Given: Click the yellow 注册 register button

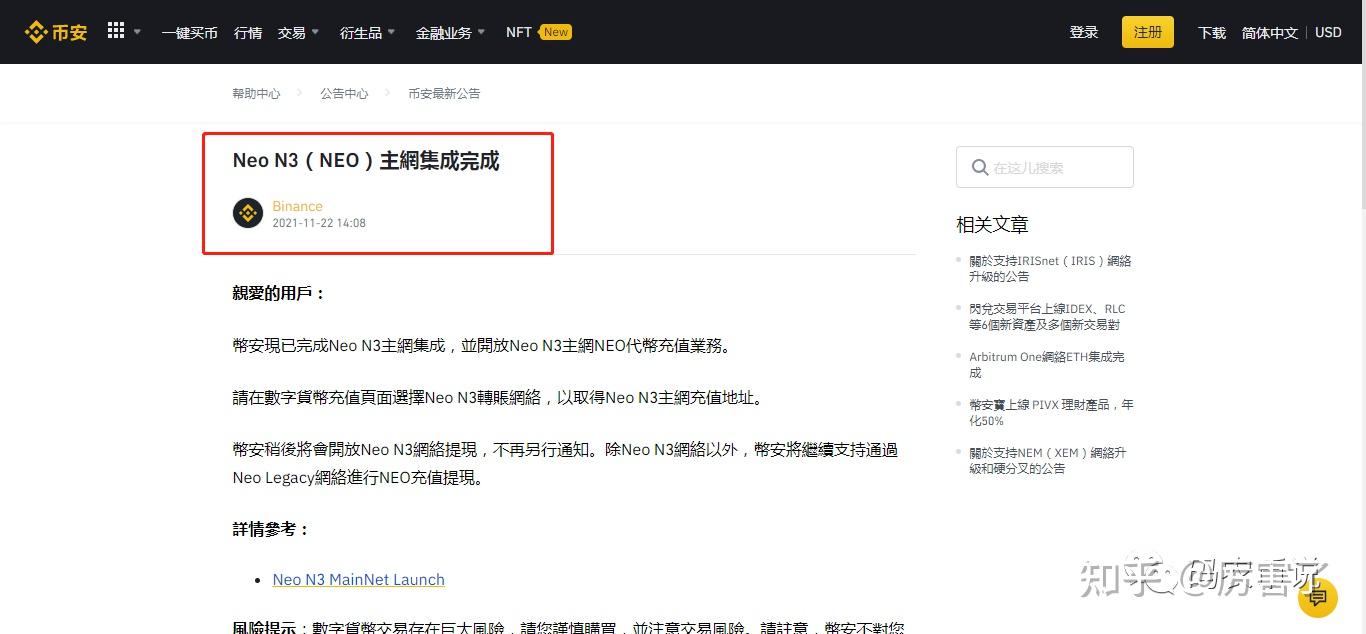Looking at the screenshot, I should point(1148,32).
